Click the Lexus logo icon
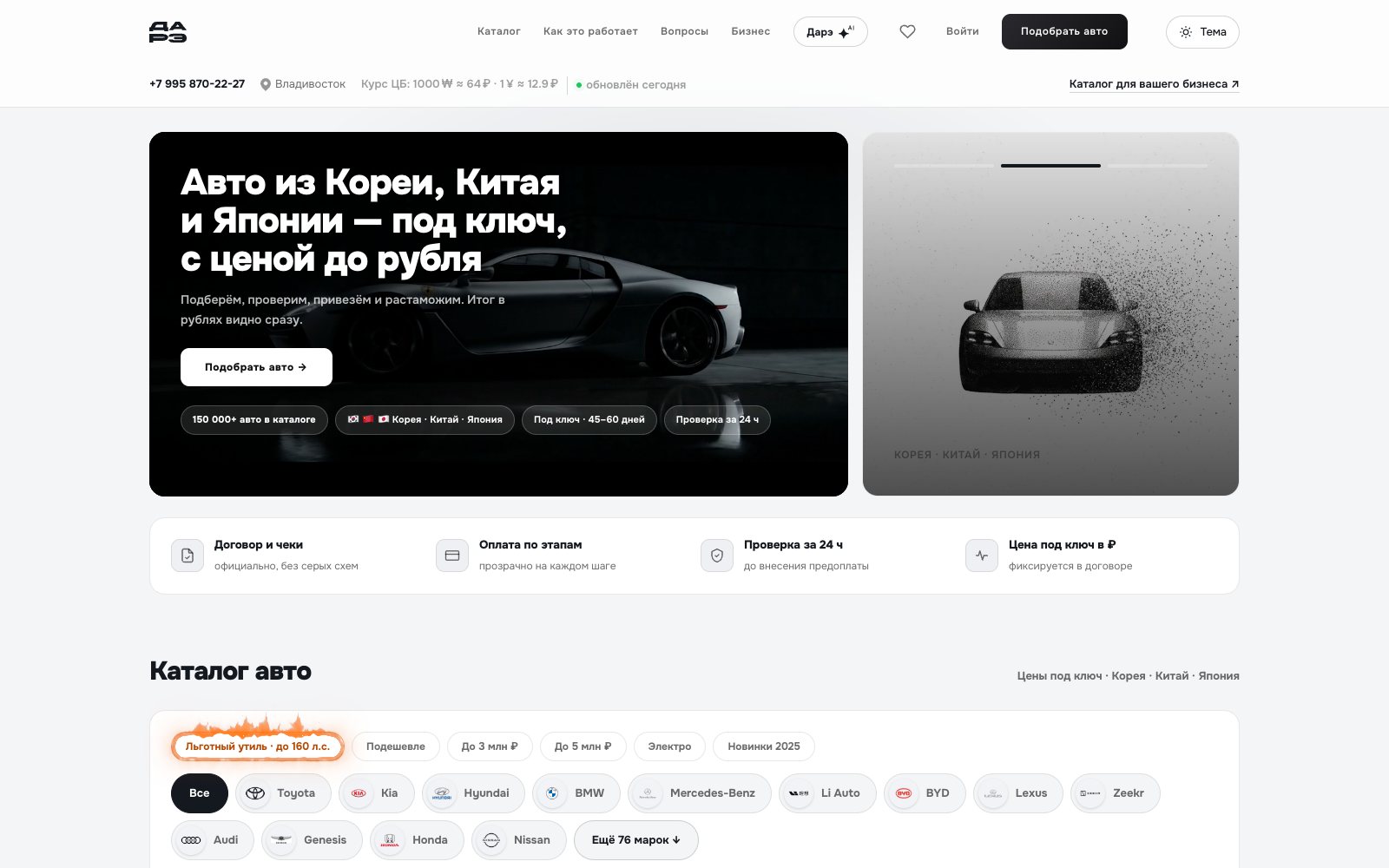This screenshot has width=1389, height=868. tap(993, 793)
